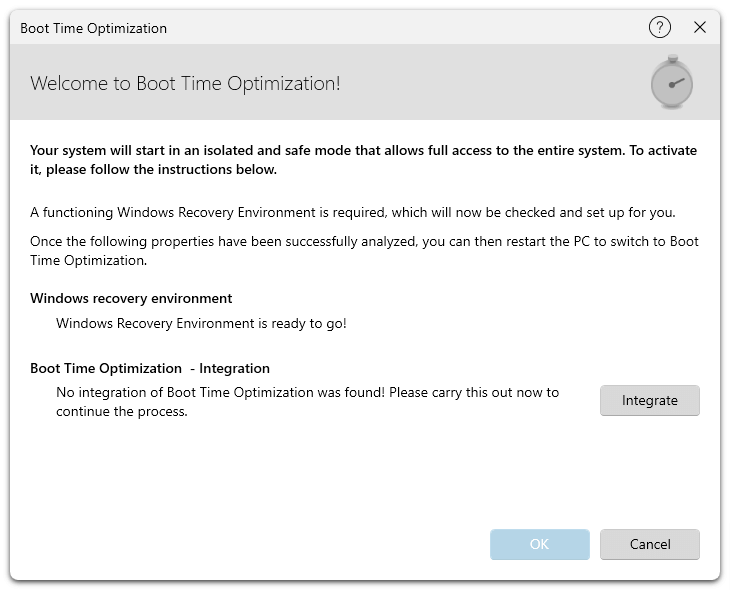
Task: Click the empty title bar area
Action: point(400,28)
